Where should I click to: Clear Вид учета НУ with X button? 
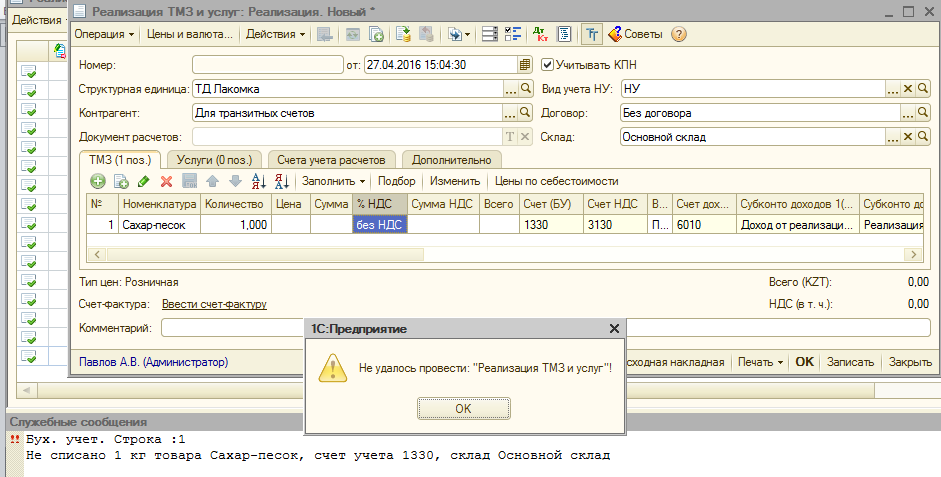click(x=908, y=89)
